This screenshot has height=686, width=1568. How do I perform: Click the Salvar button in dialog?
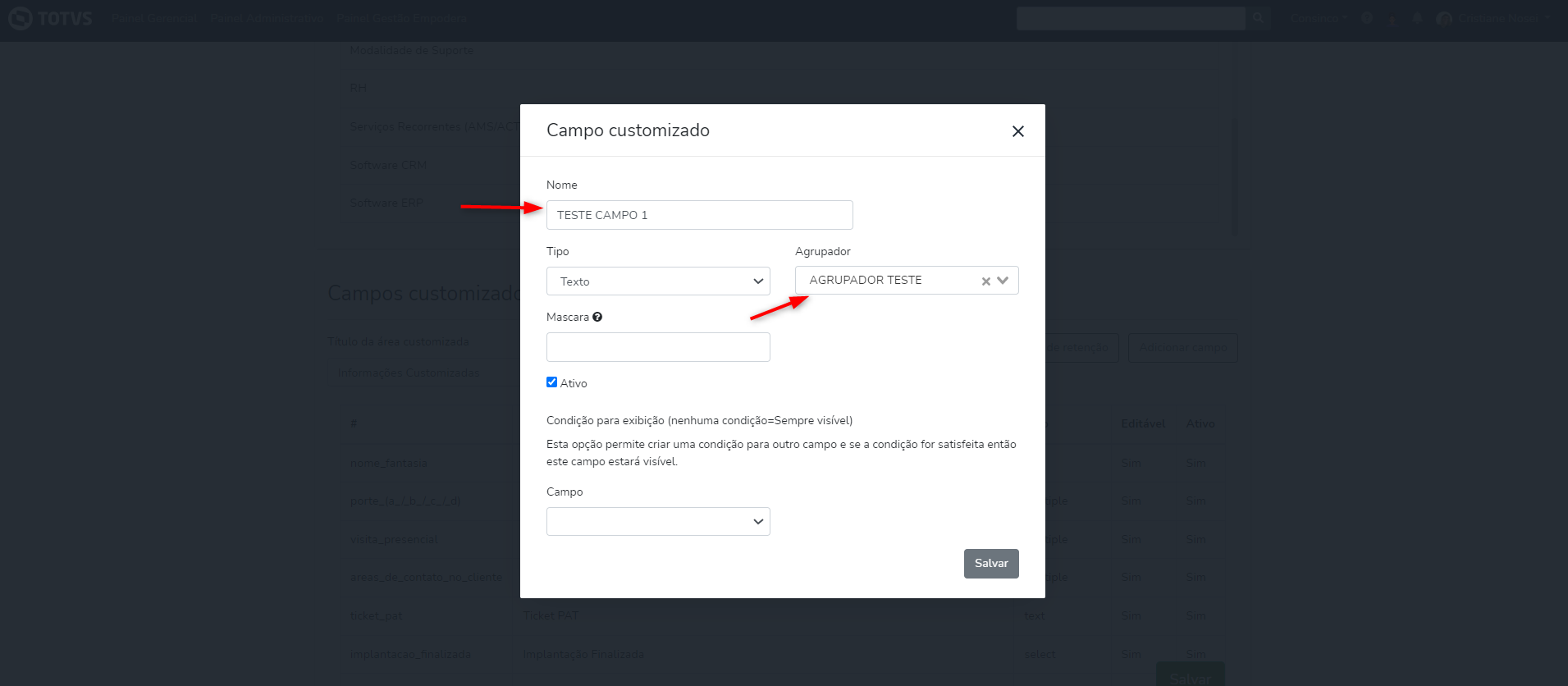991,564
